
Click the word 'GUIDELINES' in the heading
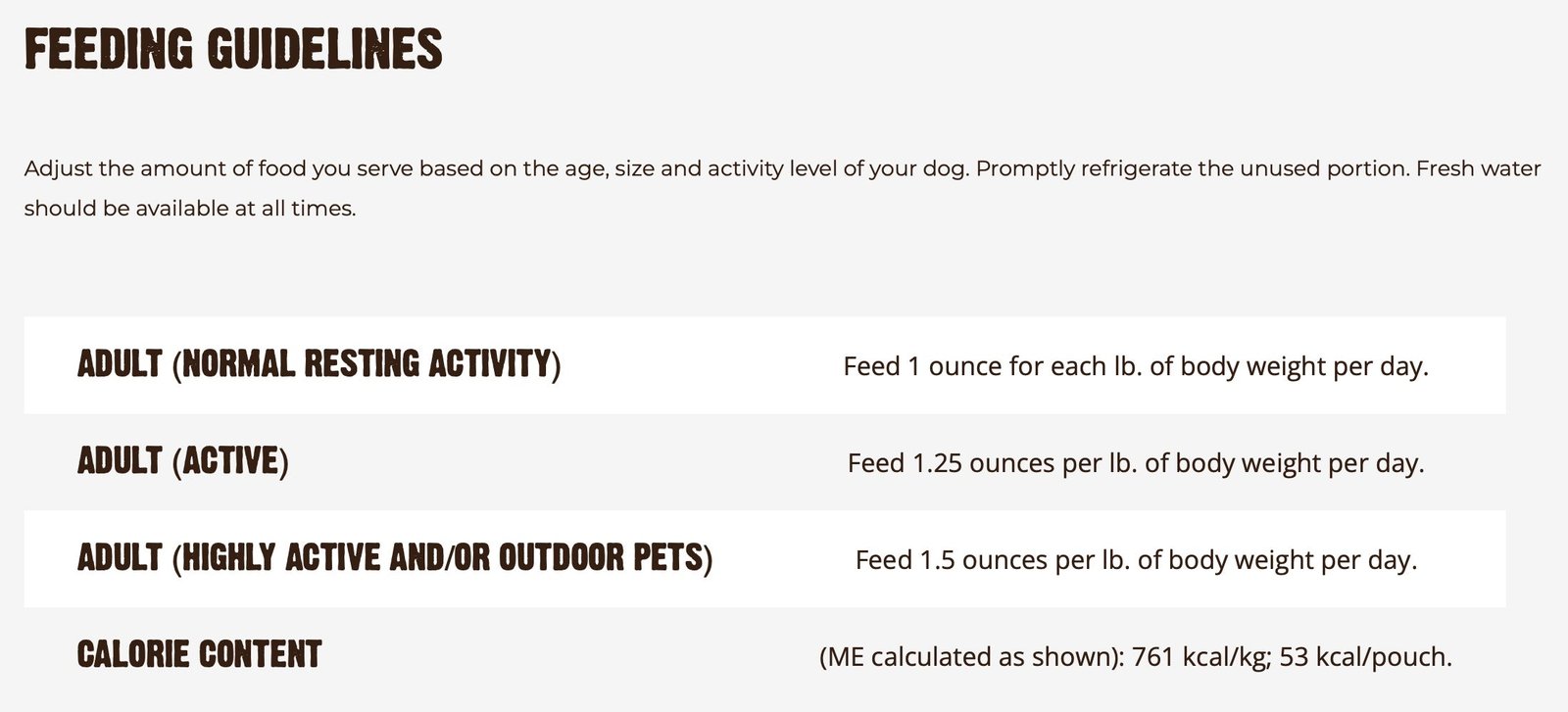(325, 49)
